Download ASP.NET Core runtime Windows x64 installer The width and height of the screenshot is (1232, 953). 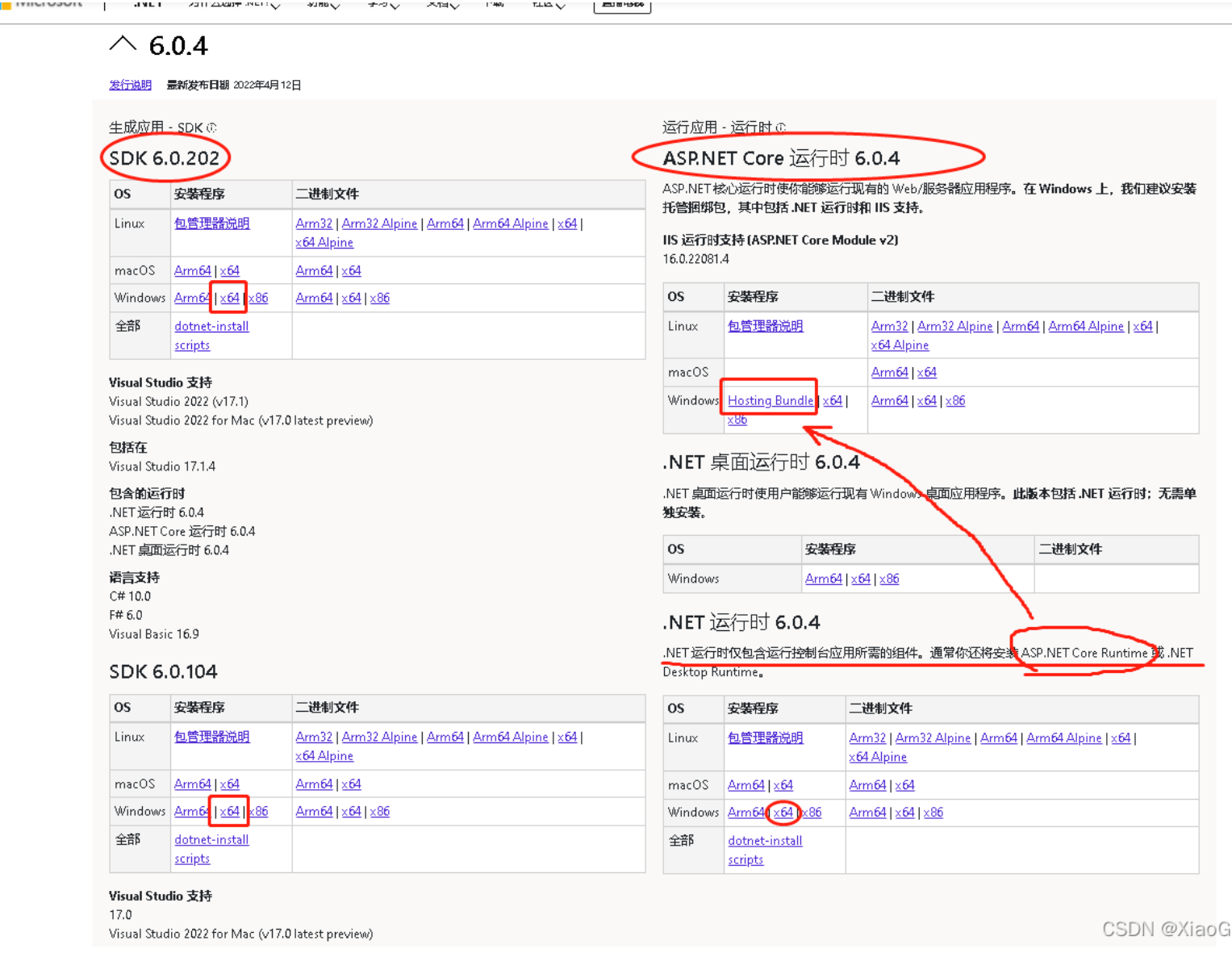click(x=833, y=400)
